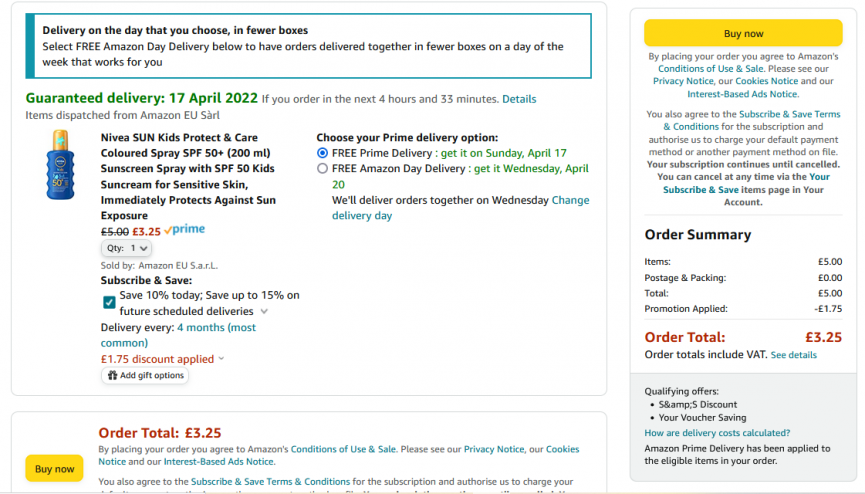Click the gift icon in Add gift options

tap(113, 375)
